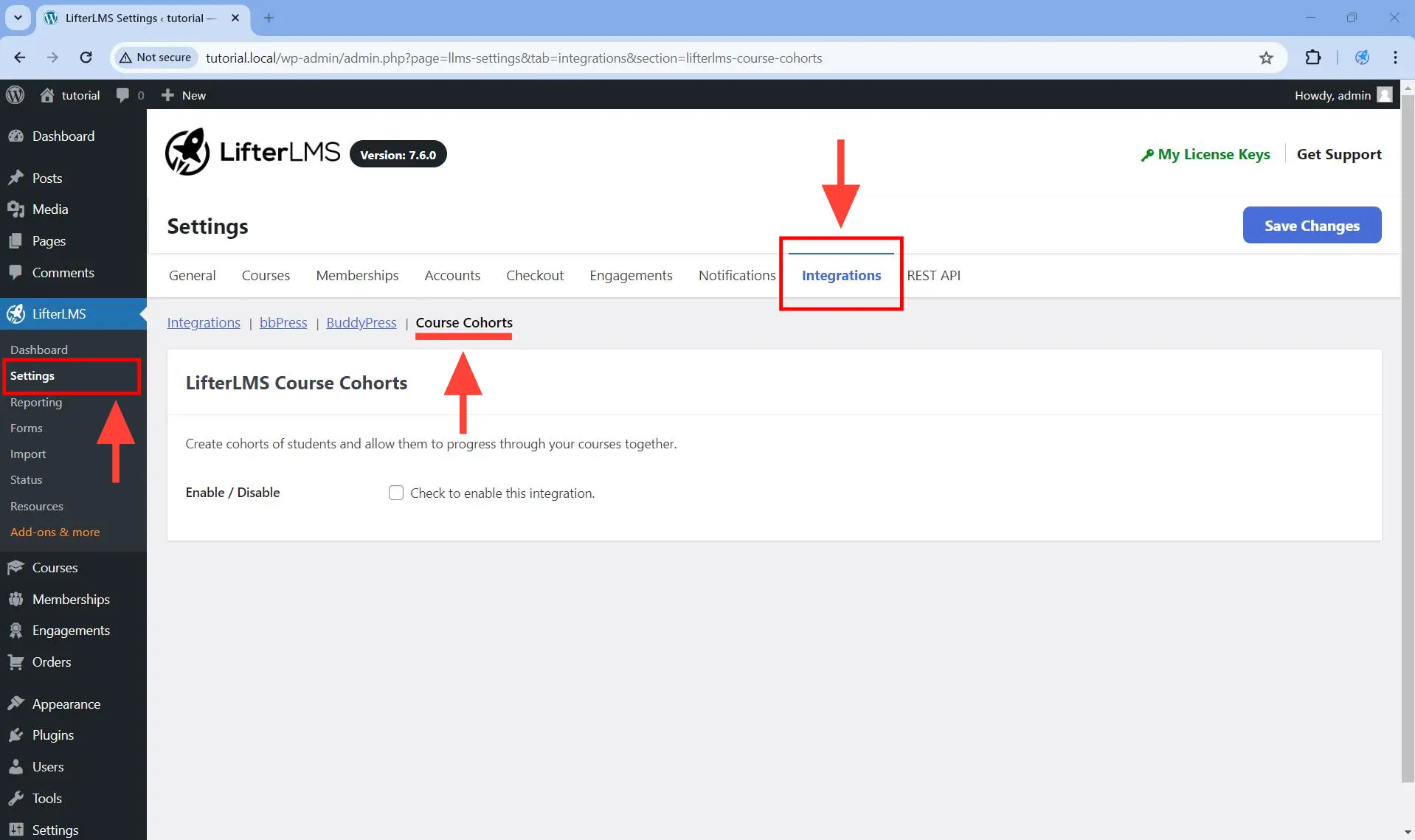This screenshot has width=1415, height=840.
Task: Select the Integrations settings tab
Action: [x=841, y=275]
